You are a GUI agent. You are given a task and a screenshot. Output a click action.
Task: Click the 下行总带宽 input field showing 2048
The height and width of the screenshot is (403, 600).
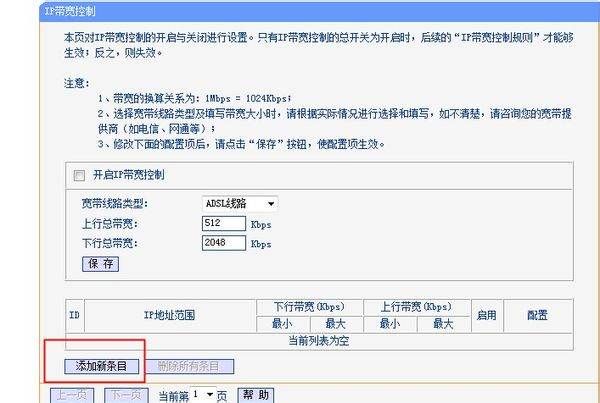pyautogui.click(x=224, y=243)
